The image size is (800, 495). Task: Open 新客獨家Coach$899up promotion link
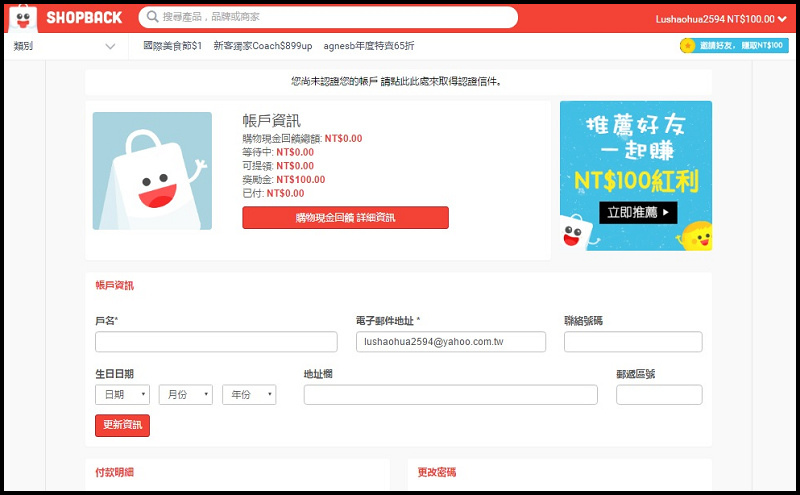tap(263, 46)
